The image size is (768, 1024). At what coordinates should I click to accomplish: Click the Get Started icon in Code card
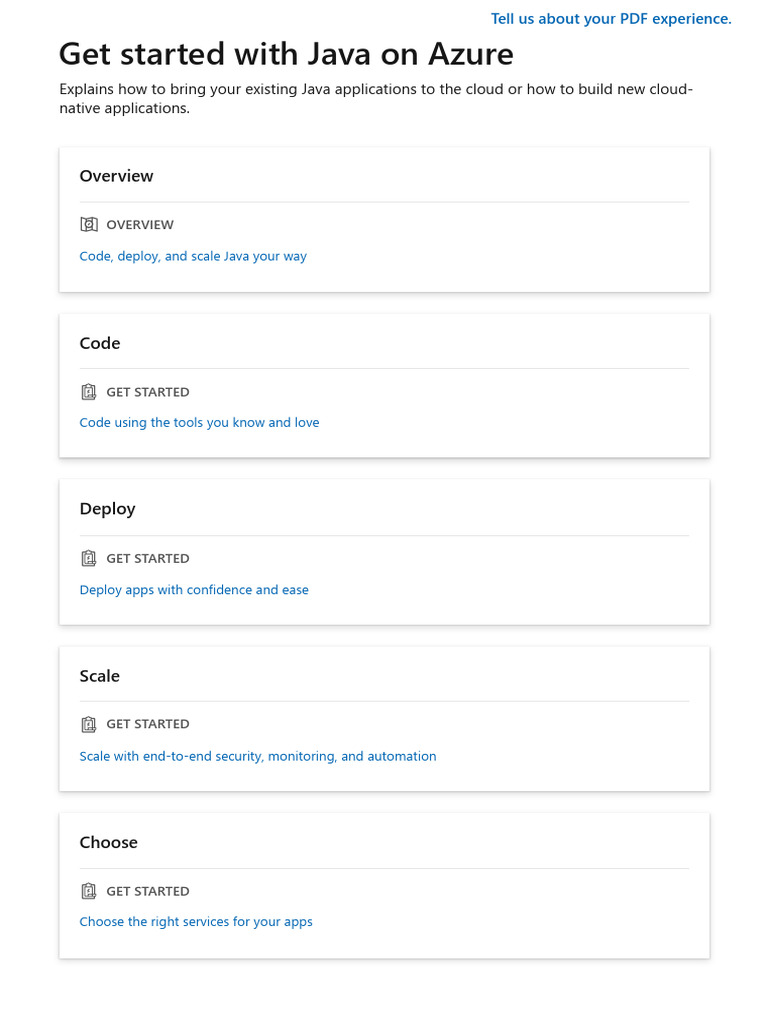coord(89,392)
